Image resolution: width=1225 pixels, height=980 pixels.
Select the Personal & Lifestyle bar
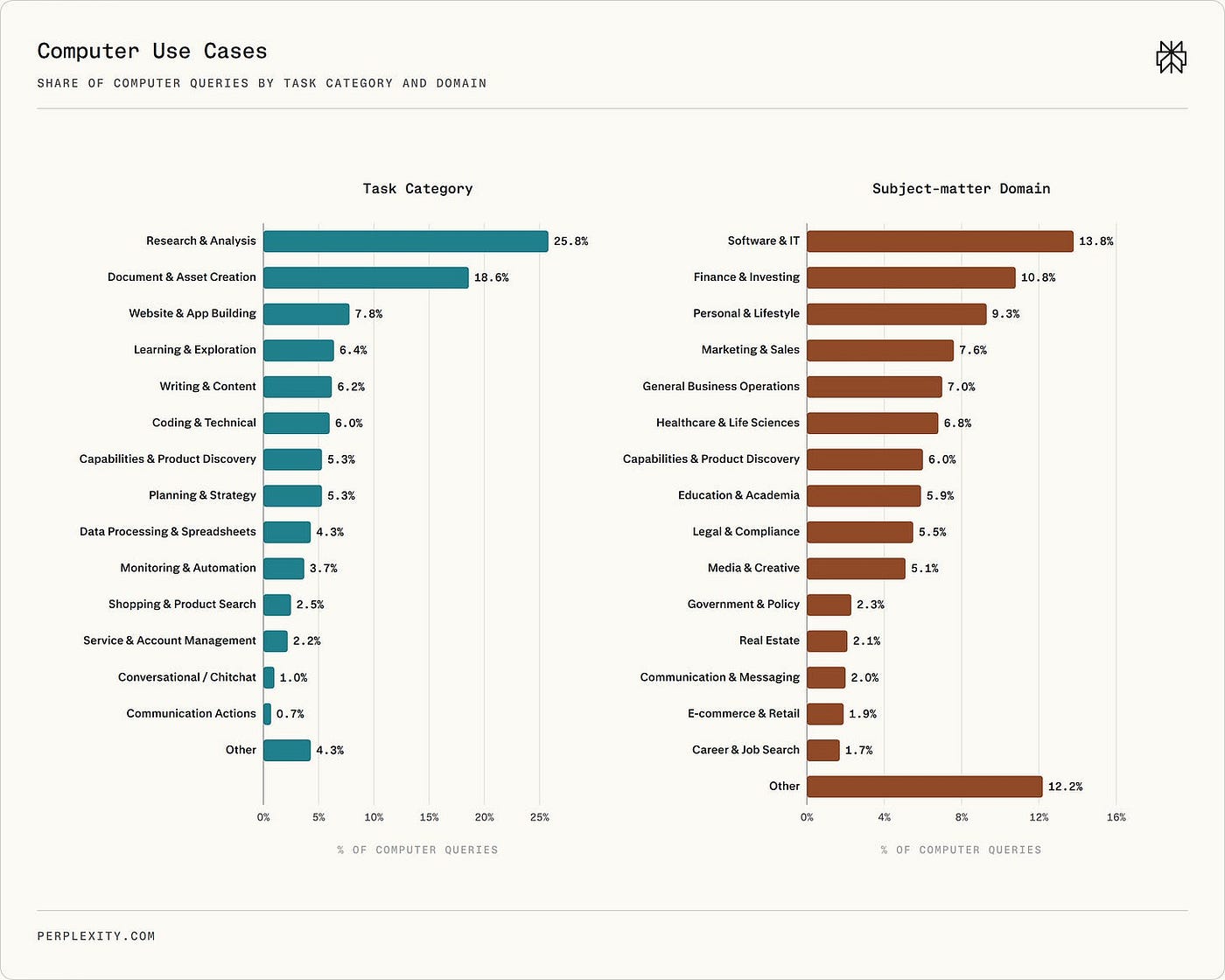pos(897,314)
